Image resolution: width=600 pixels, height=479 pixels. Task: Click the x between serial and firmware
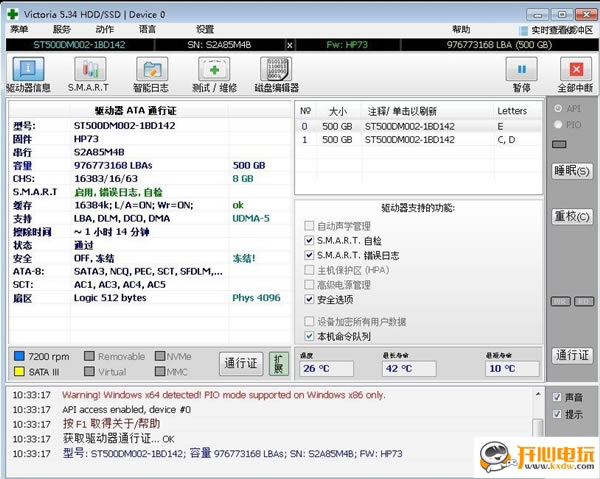pos(290,45)
